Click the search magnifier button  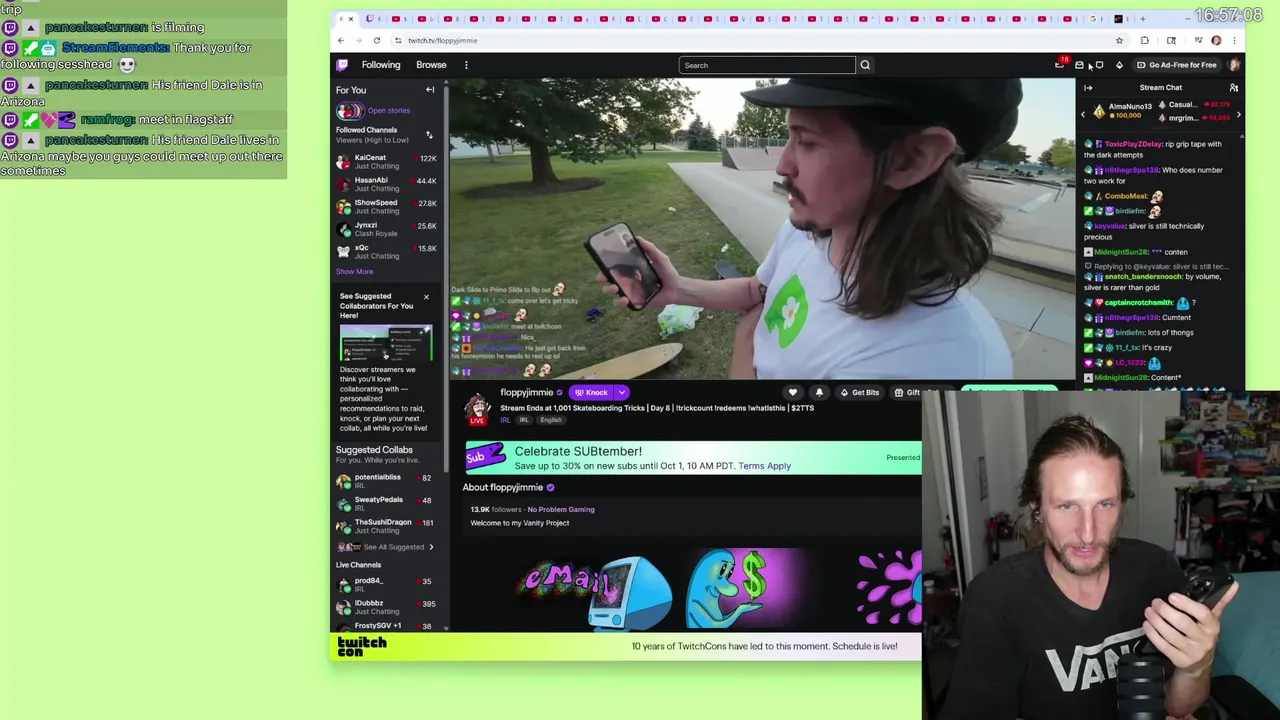[x=865, y=65]
